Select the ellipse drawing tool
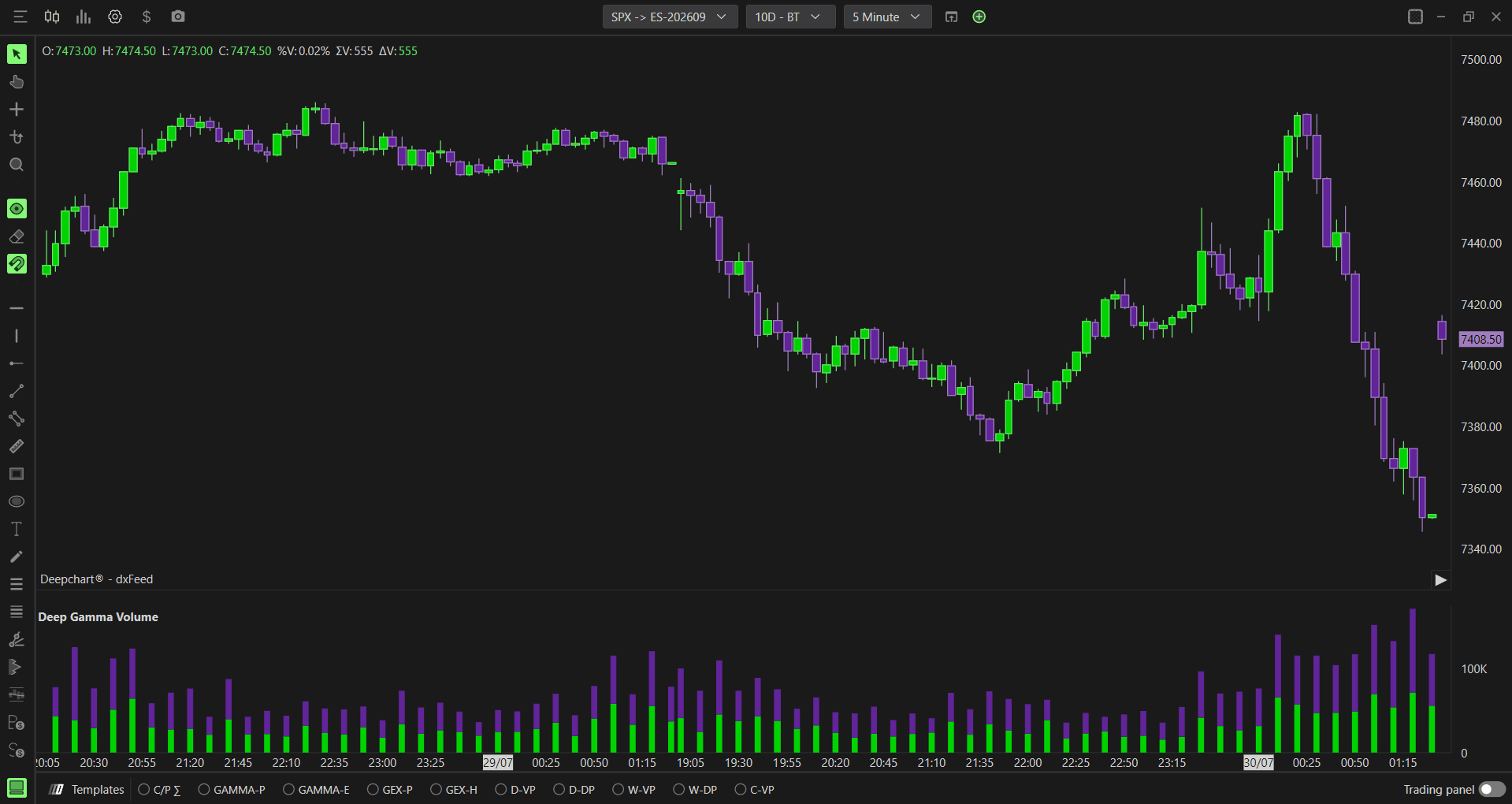1512x804 pixels. [x=17, y=501]
